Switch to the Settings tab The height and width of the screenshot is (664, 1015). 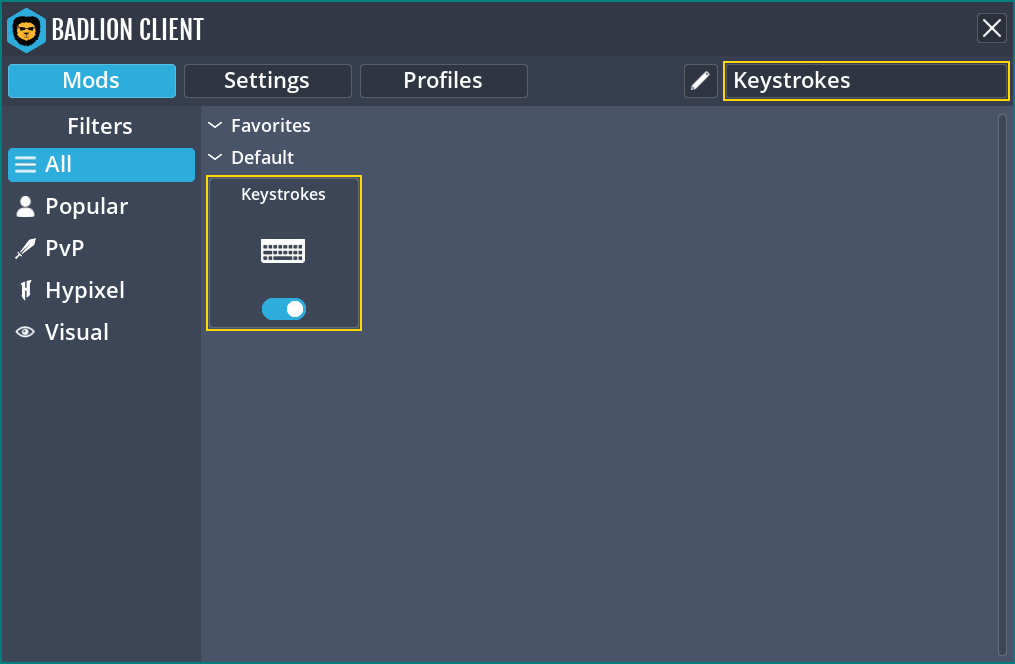point(267,81)
